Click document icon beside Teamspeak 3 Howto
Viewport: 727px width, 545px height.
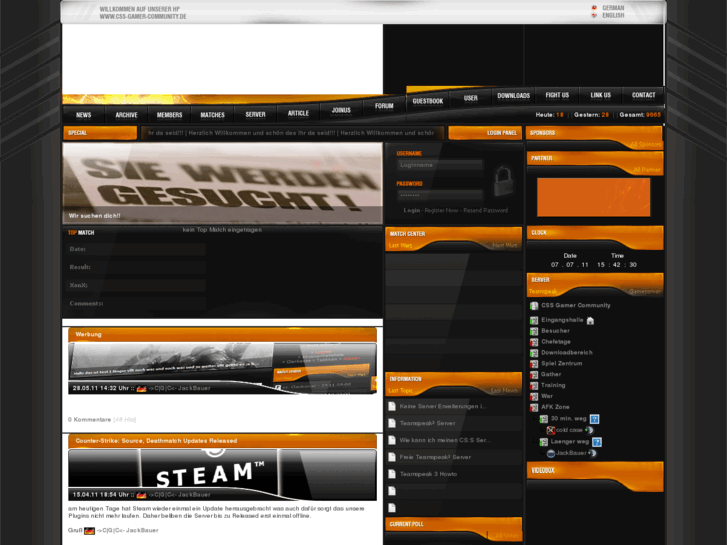392,474
